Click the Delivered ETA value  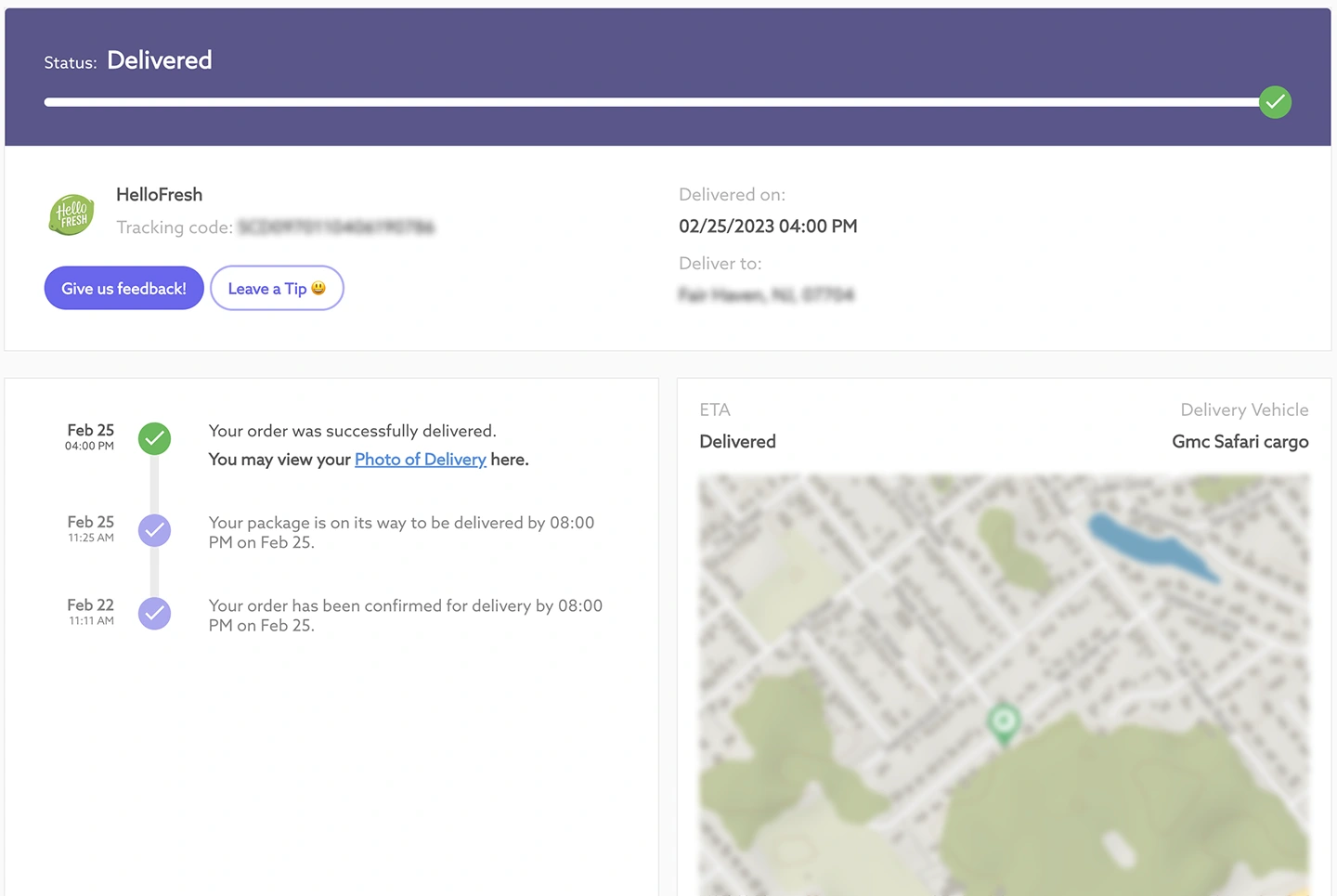click(x=737, y=442)
